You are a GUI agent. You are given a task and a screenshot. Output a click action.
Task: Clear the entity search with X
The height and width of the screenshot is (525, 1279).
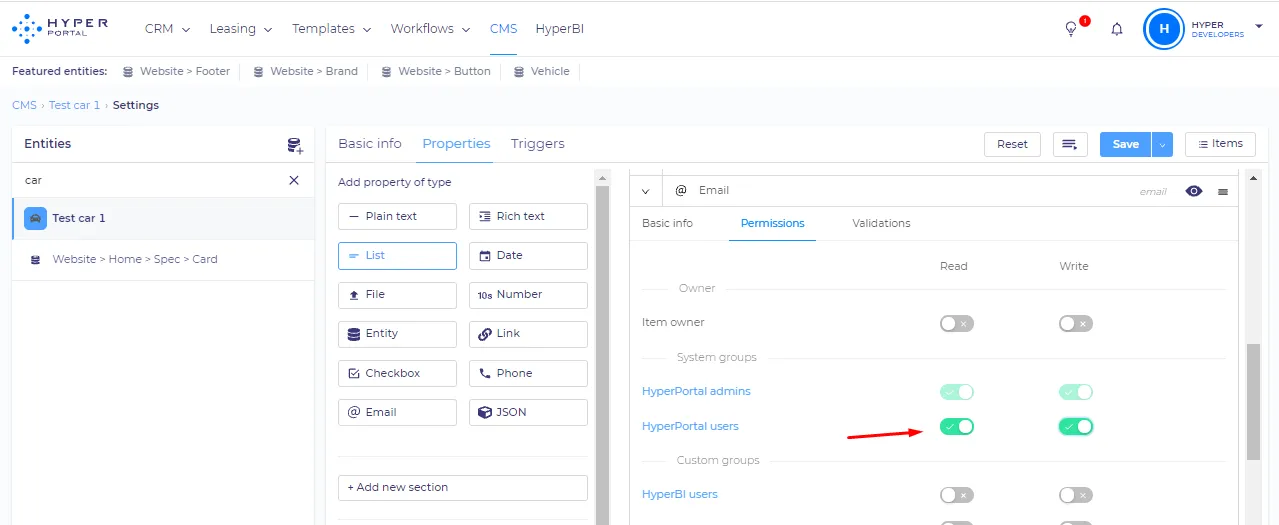pyautogui.click(x=294, y=180)
